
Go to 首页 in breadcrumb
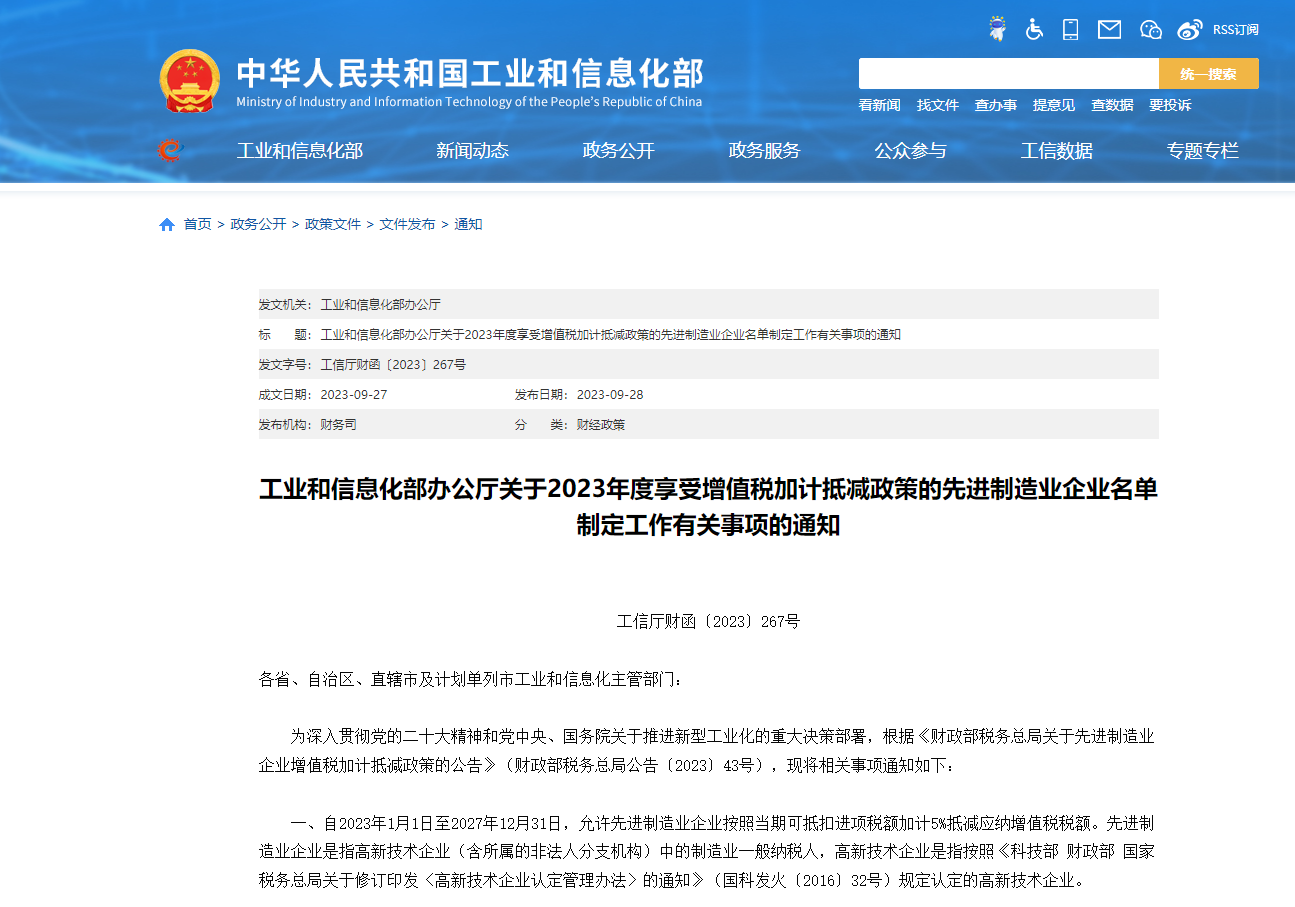pos(197,224)
